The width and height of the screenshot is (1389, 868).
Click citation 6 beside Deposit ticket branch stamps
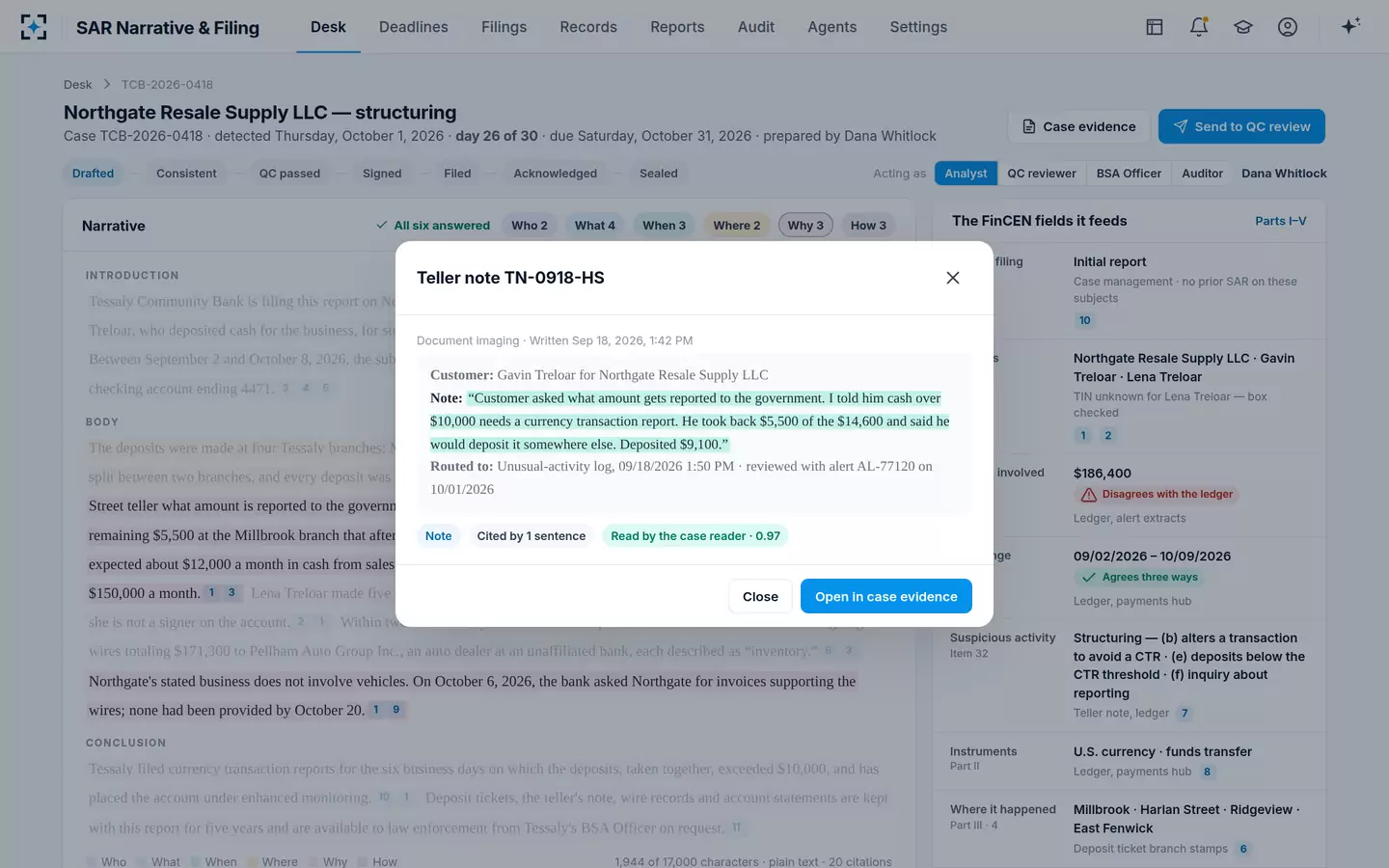pos(1243,849)
